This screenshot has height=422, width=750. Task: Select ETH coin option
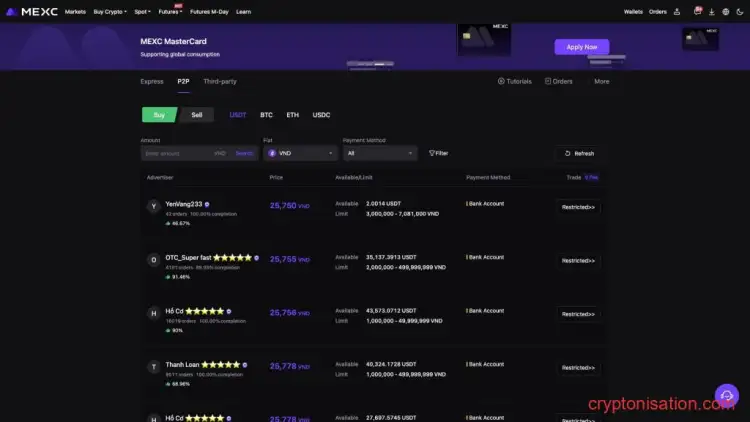pos(293,115)
